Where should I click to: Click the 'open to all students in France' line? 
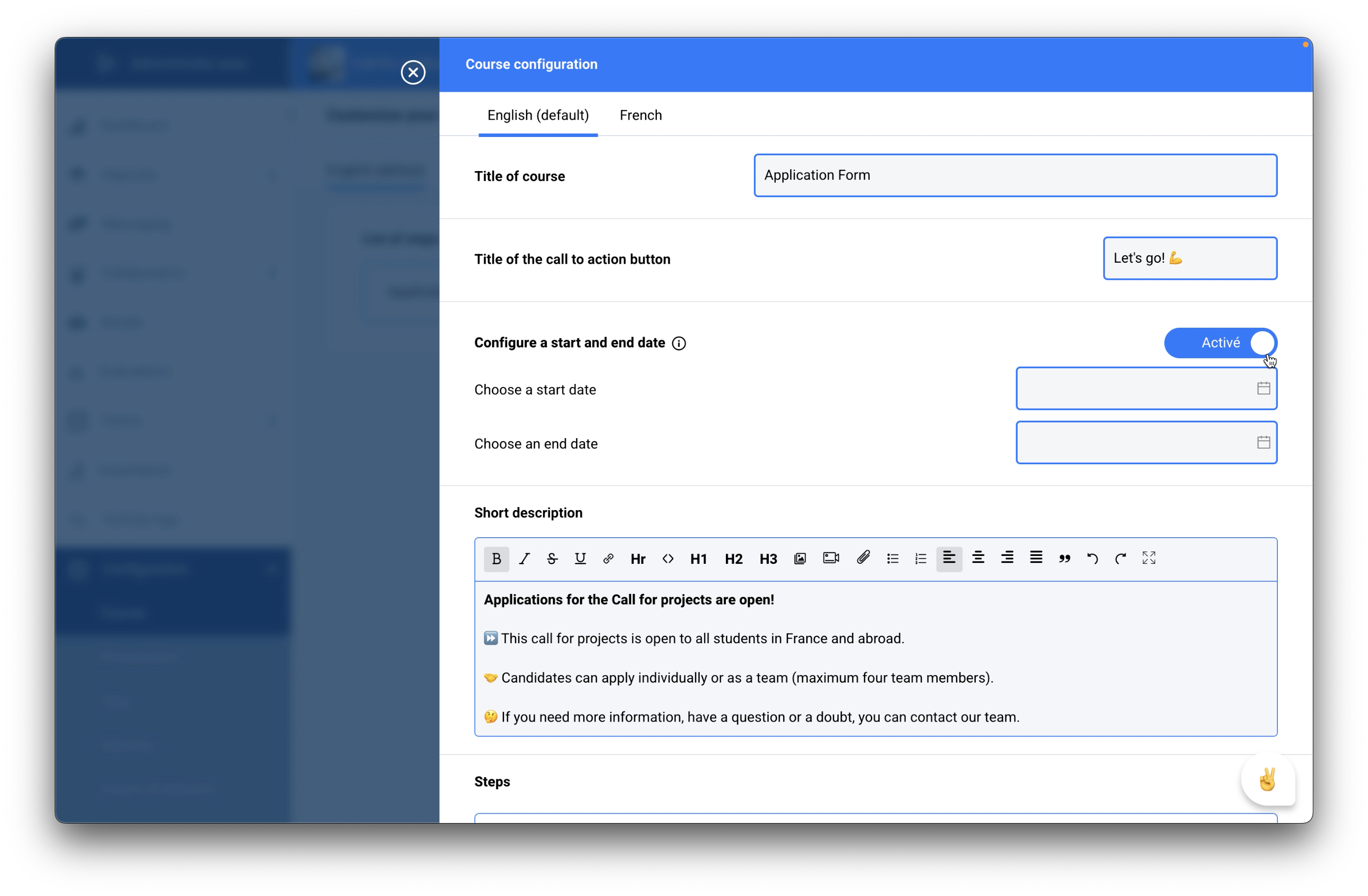[x=694, y=639]
